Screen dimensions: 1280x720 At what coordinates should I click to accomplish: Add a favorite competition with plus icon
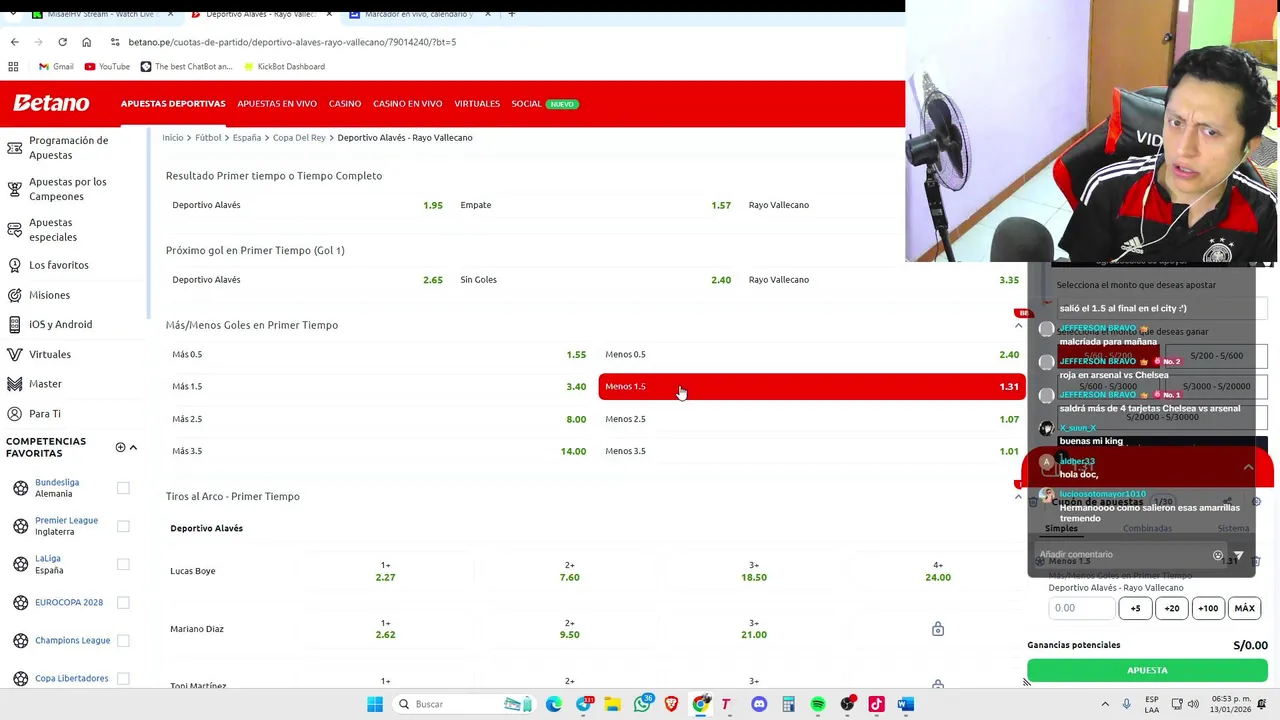(120, 447)
